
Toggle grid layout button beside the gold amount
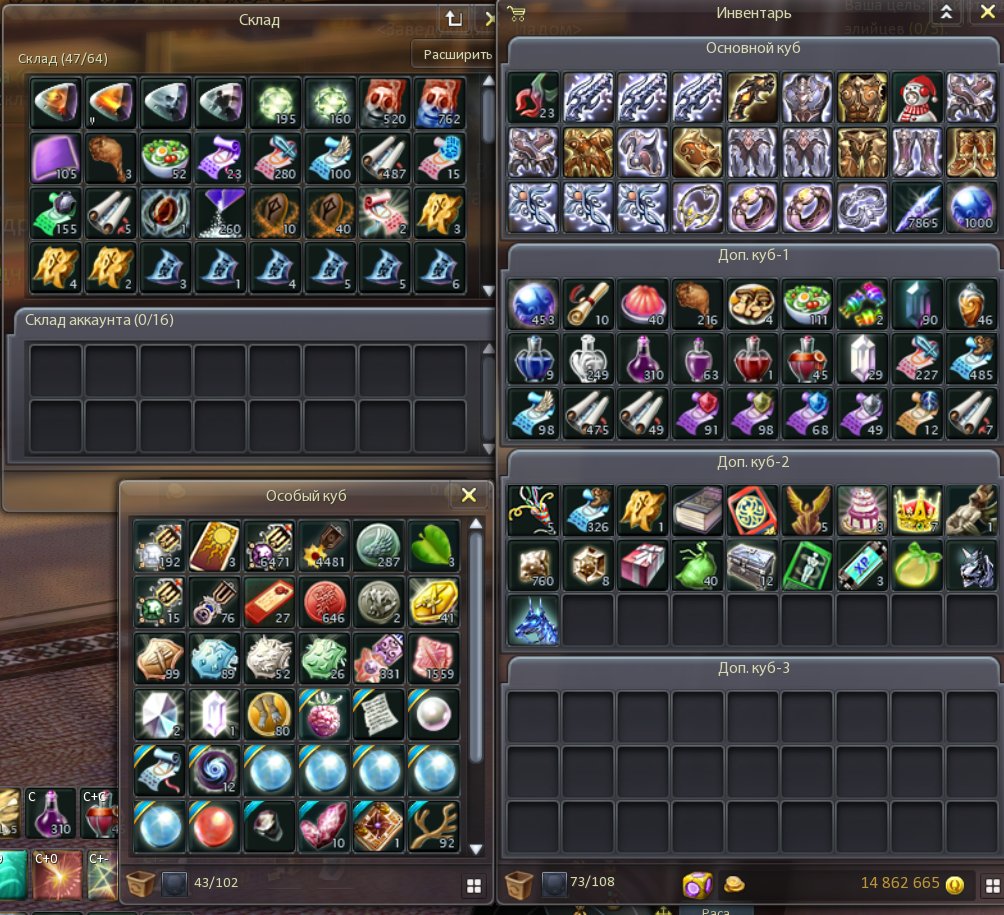tap(992, 886)
